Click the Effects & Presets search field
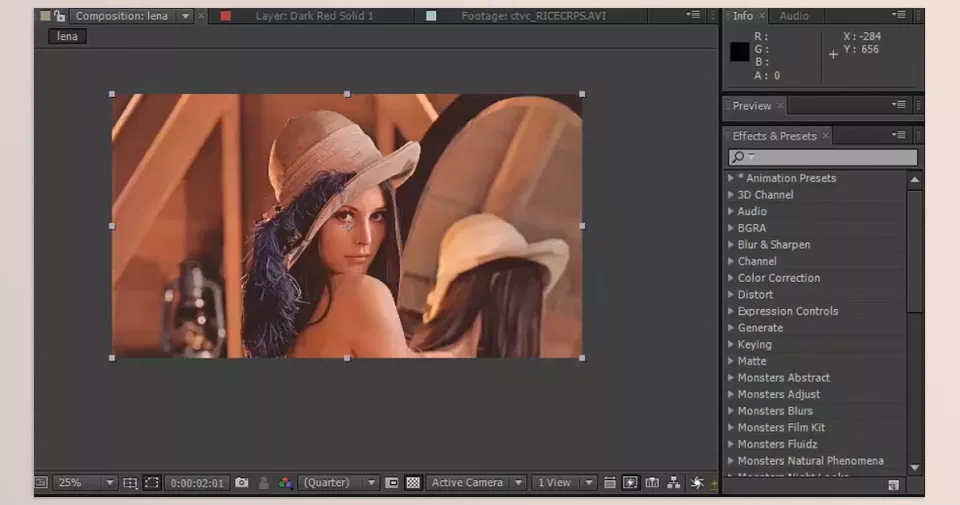Screen dimensions: 960x505 pyautogui.click(x=823, y=157)
